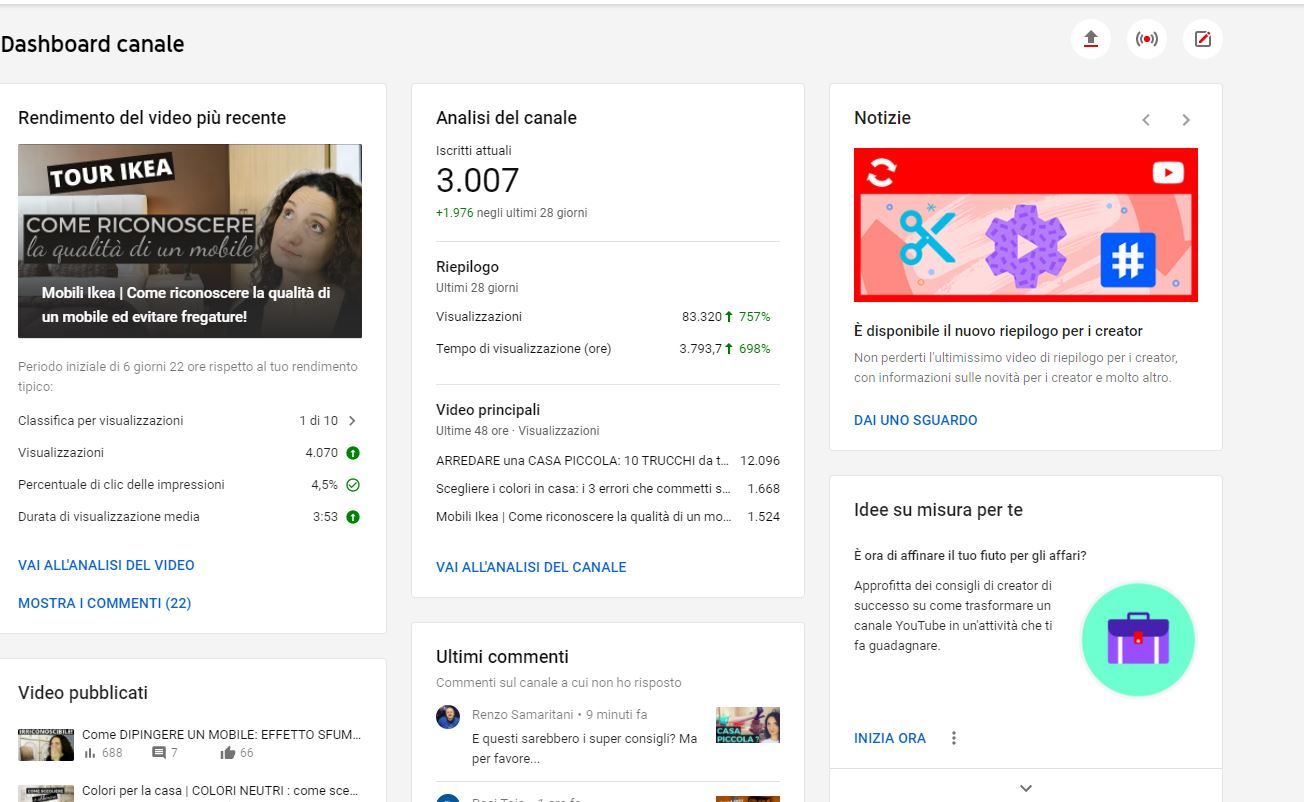Click the comments icon showing 7
The width and height of the screenshot is (1304, 802).
(158, 753)
